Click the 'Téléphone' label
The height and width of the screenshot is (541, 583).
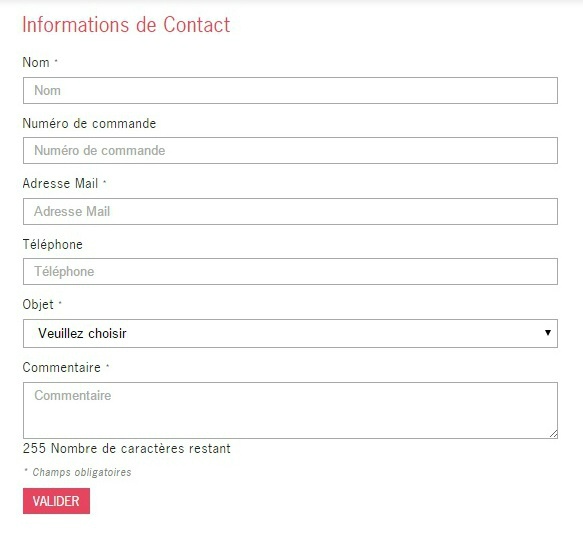(x=52, y=244)
